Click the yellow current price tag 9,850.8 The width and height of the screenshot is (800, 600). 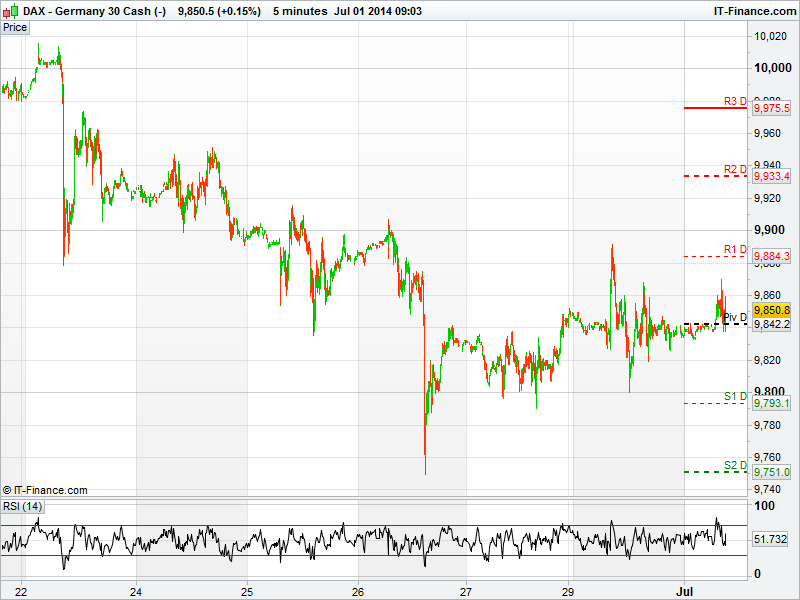(772, 310)
